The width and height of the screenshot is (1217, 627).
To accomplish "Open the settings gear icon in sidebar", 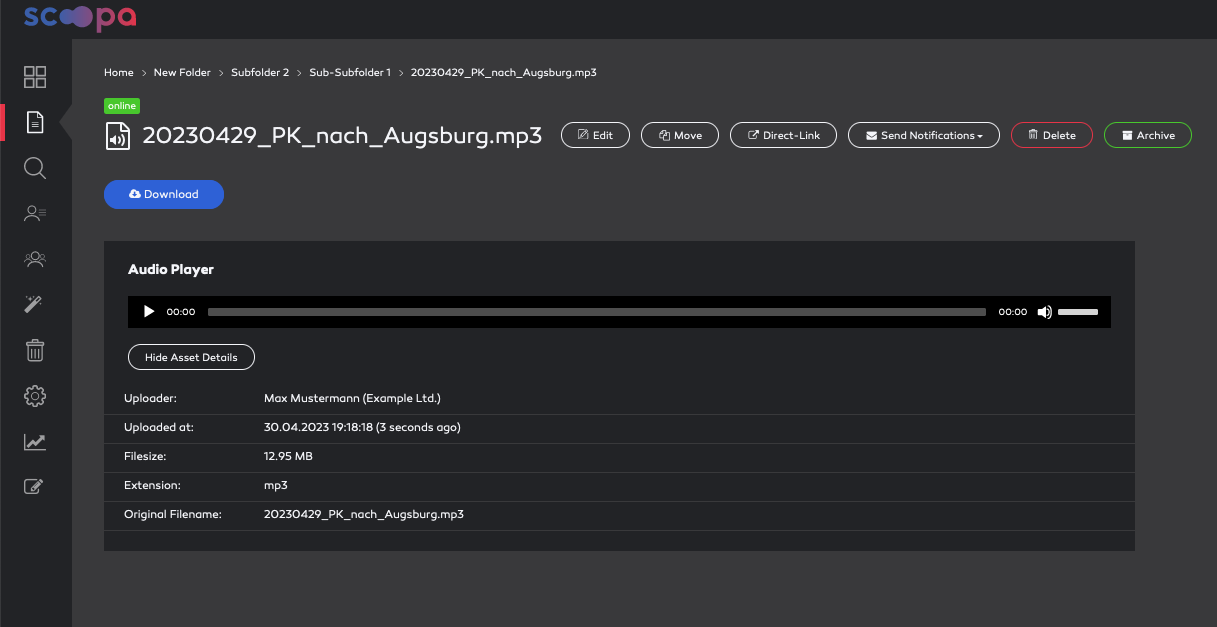I will 35,396.
